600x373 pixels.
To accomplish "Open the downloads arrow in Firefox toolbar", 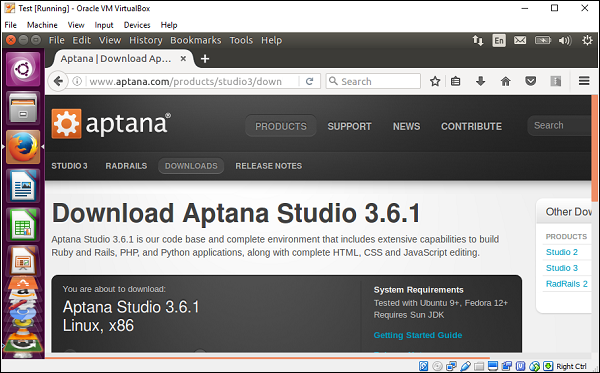I will coord(481,81).
